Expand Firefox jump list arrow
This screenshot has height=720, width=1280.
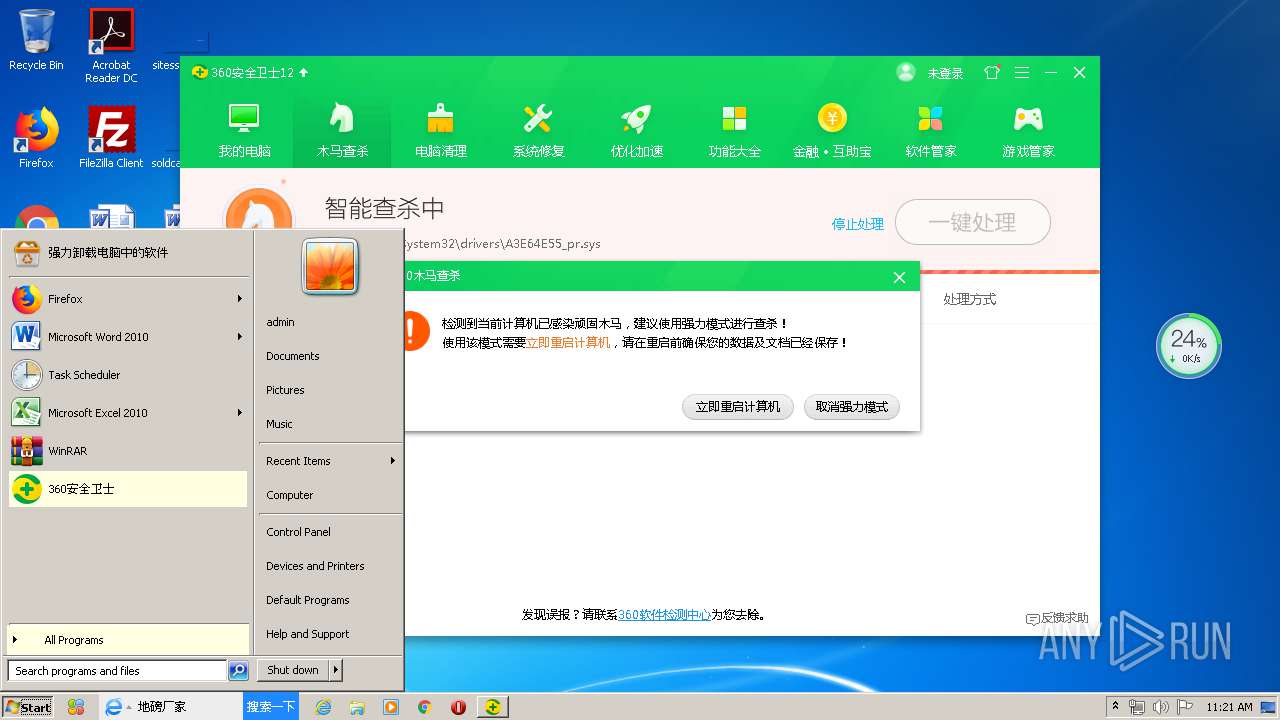click(240, 299)
